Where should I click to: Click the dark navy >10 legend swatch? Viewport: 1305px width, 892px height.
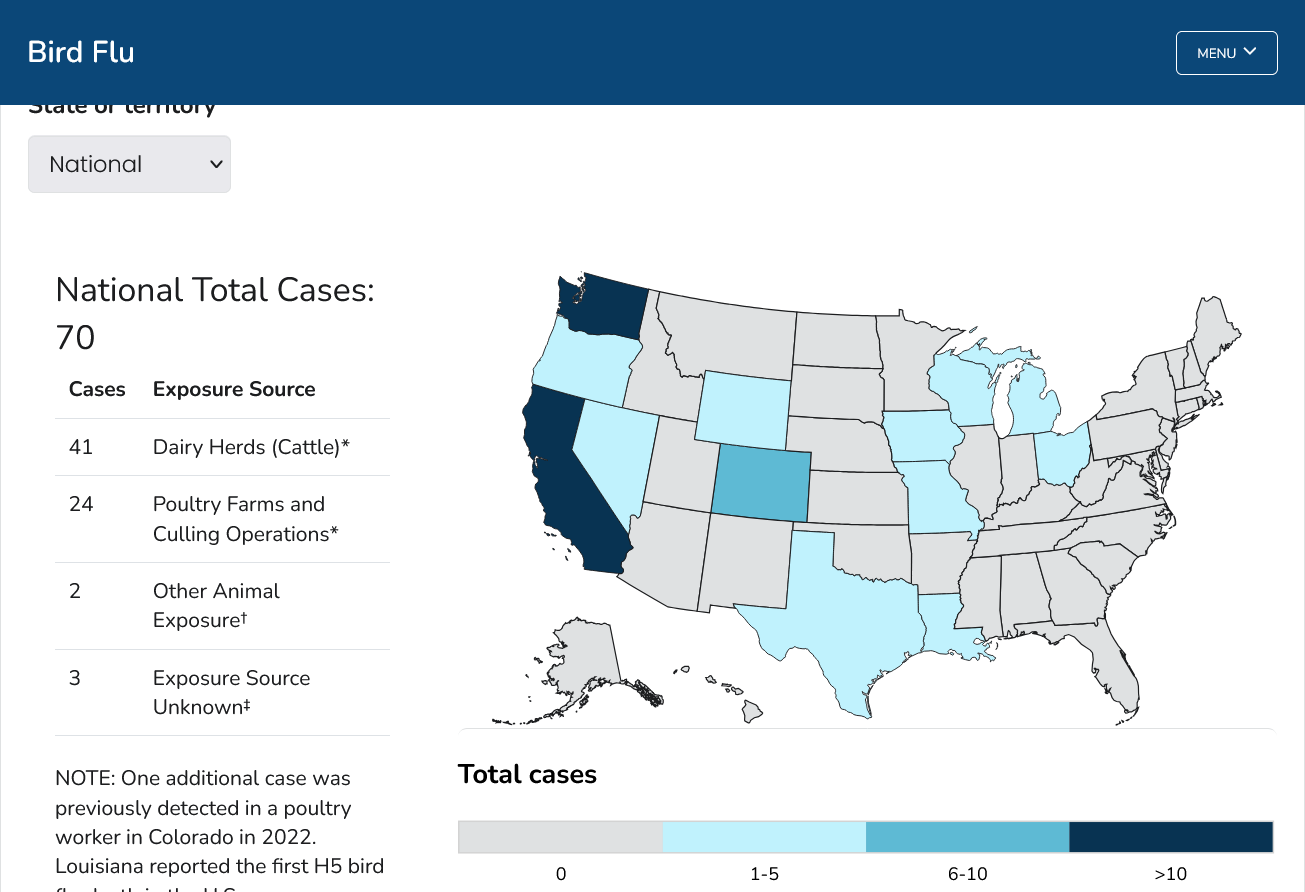pos(1171,837)
